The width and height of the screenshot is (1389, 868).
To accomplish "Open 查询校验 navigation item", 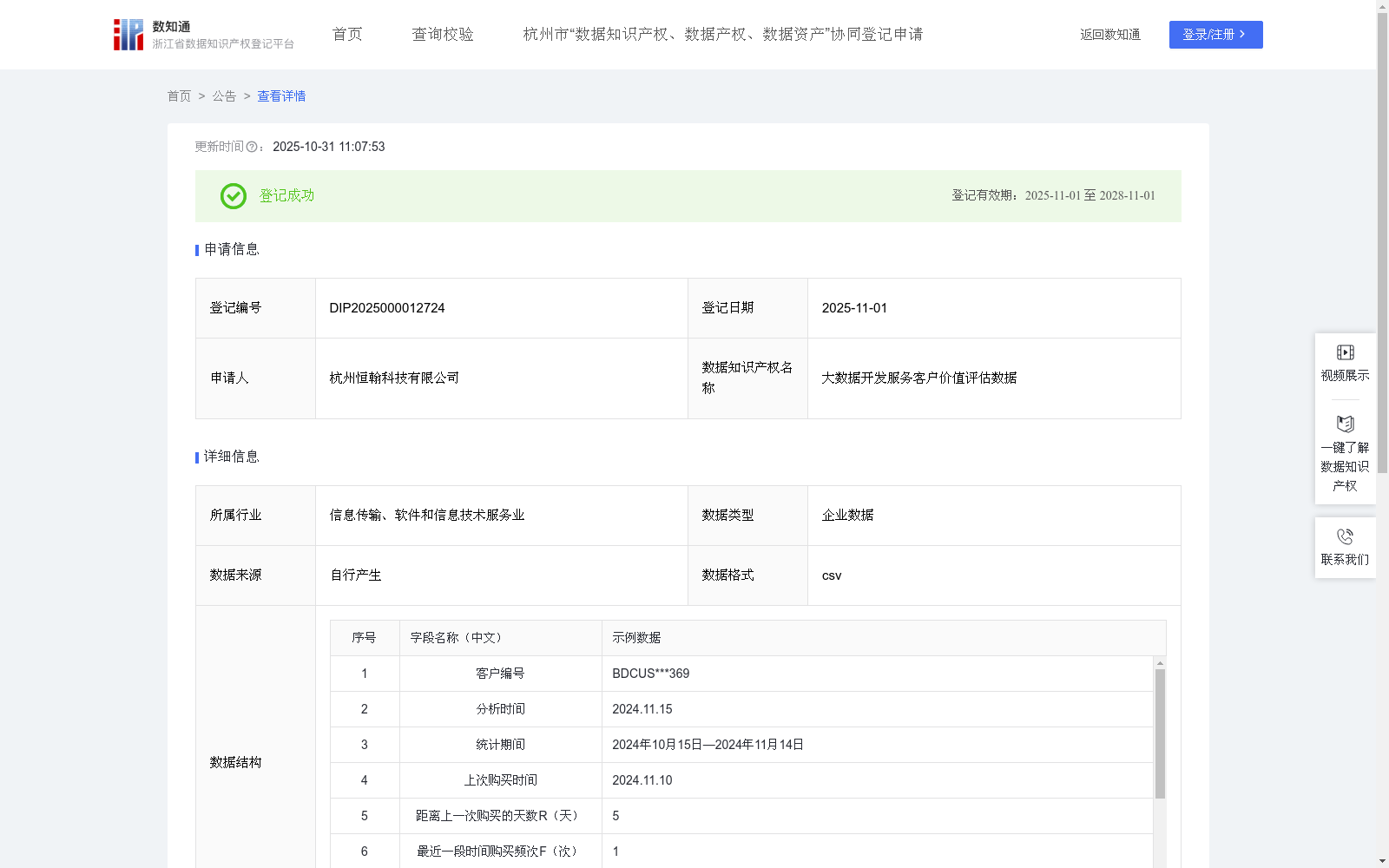I will coord(443,35).
